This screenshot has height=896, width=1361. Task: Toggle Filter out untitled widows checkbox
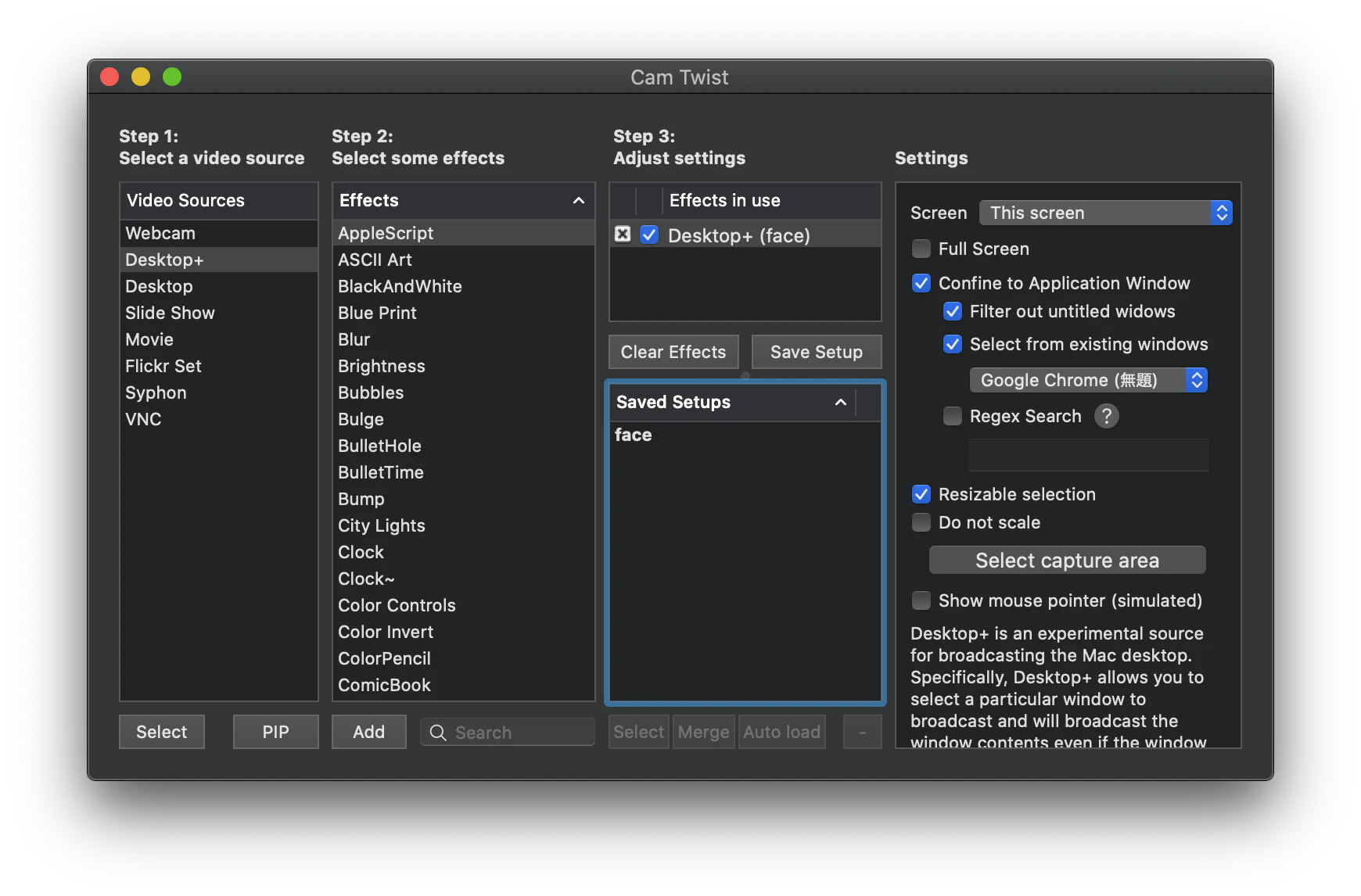(x=953, y=311)
